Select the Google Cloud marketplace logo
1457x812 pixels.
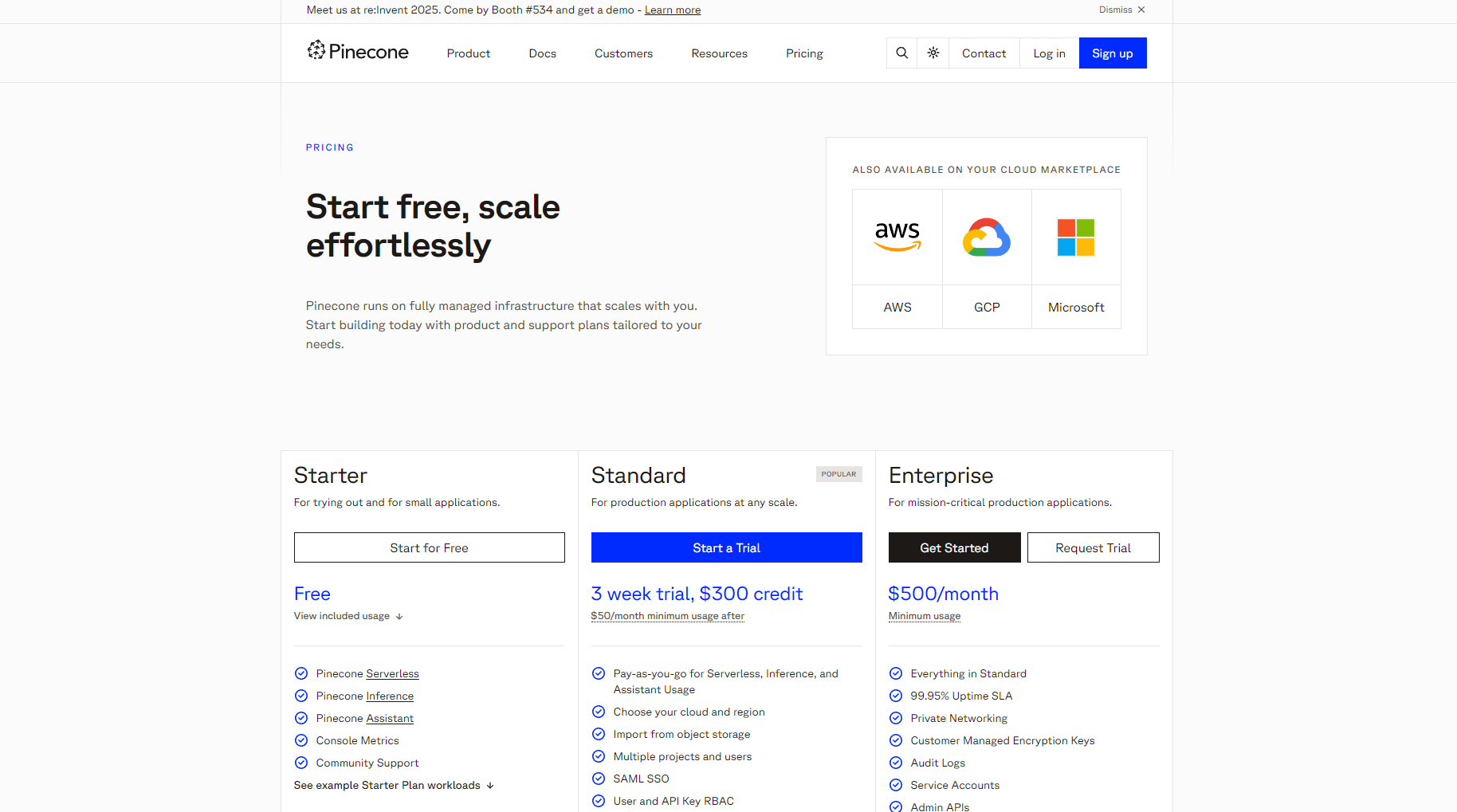pos(987,237)
